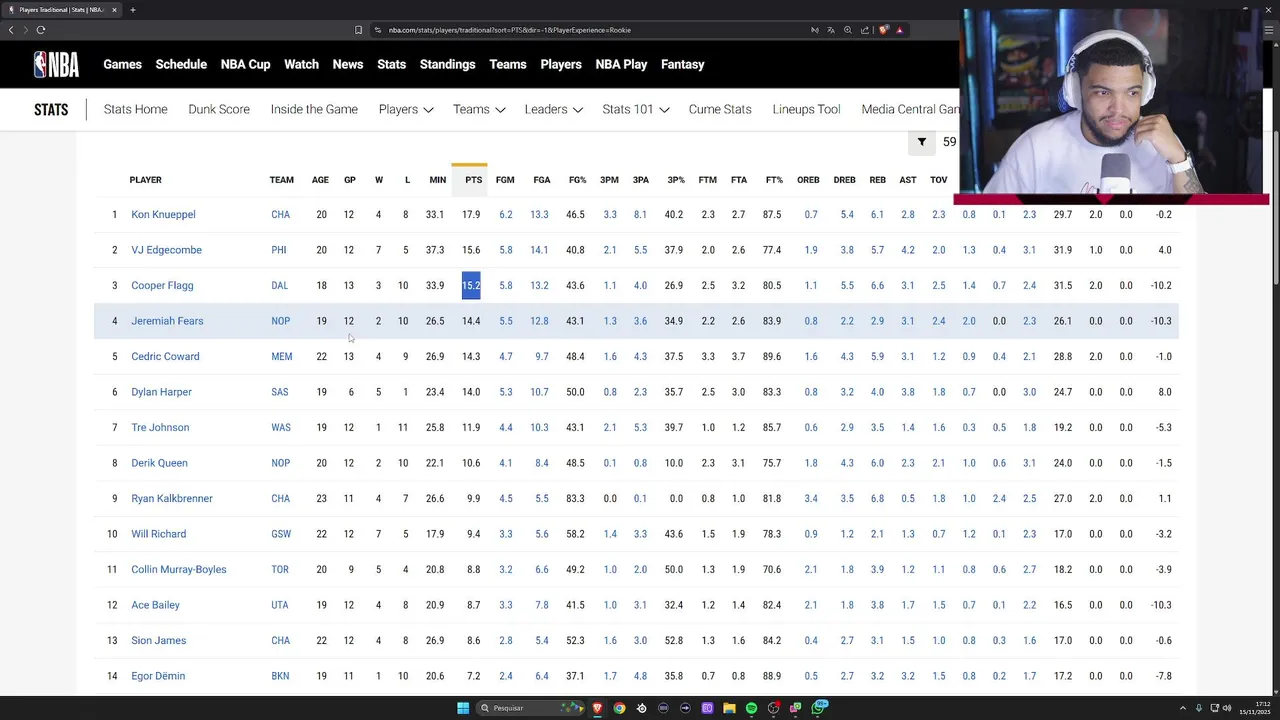
Task: Sort the table by the FG% column
Action: [x=577, y=180]
